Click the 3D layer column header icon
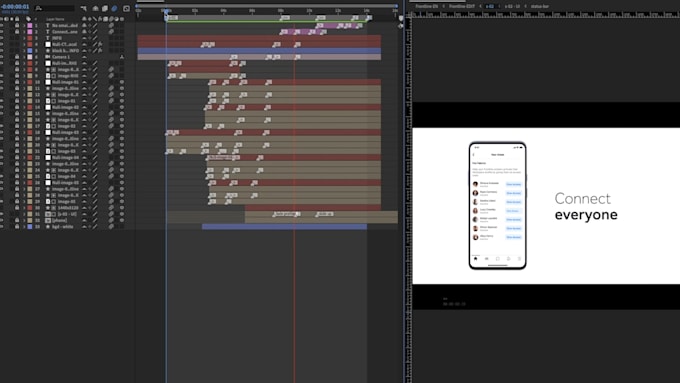Viewport: 680px width, 383px height. pyautogui.click(x=122, y=19)
